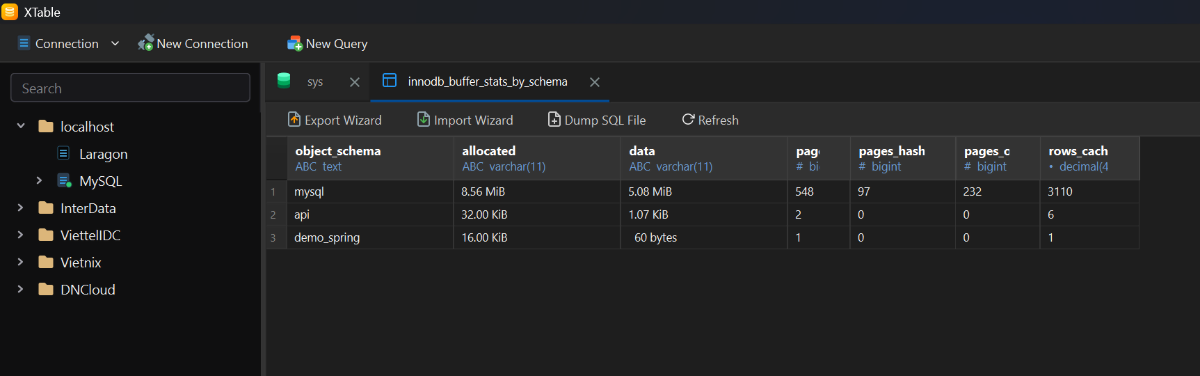
Task: Select the 97 pages_hash cell
Action: point(903,191)
